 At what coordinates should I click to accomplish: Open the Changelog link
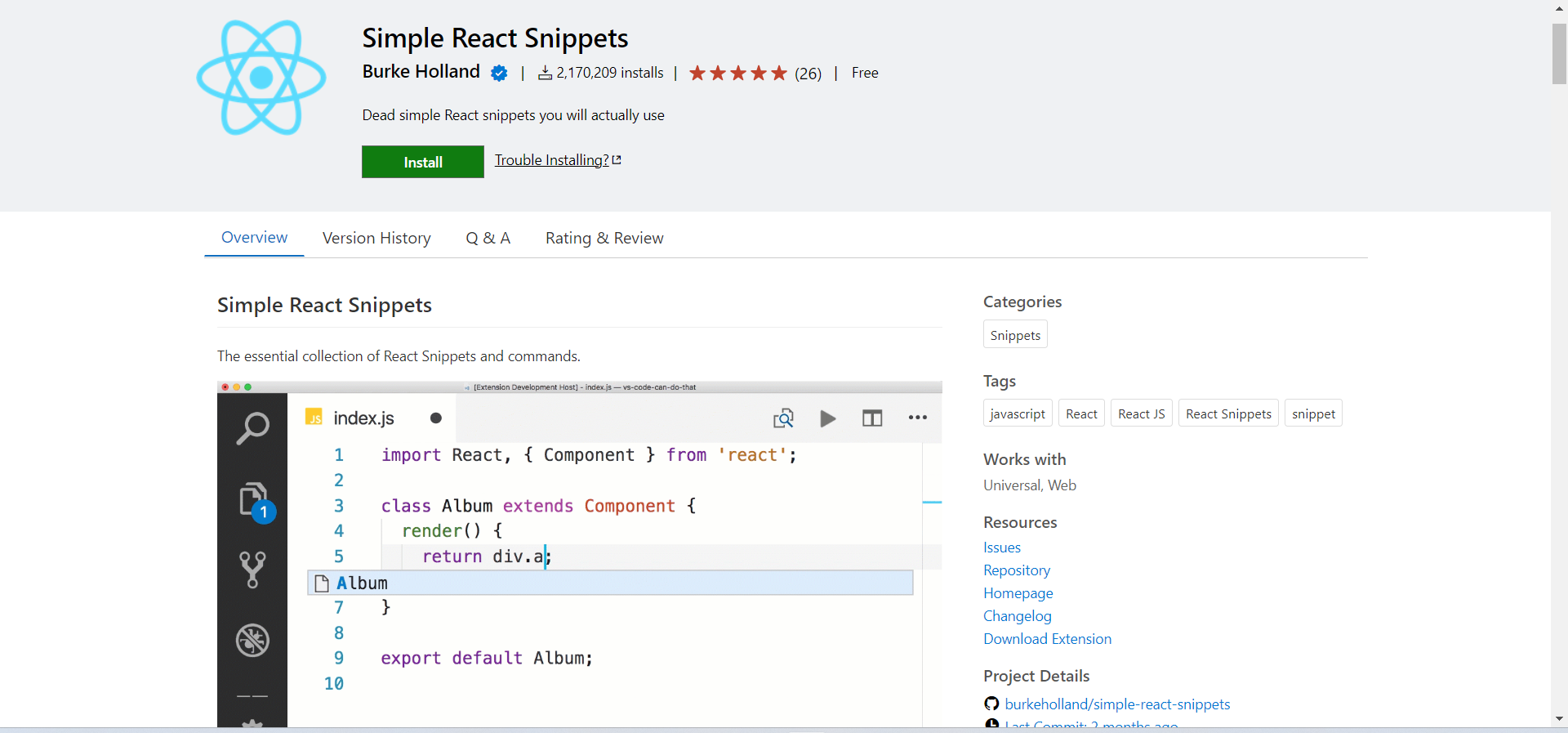[x=1018, y=616]
